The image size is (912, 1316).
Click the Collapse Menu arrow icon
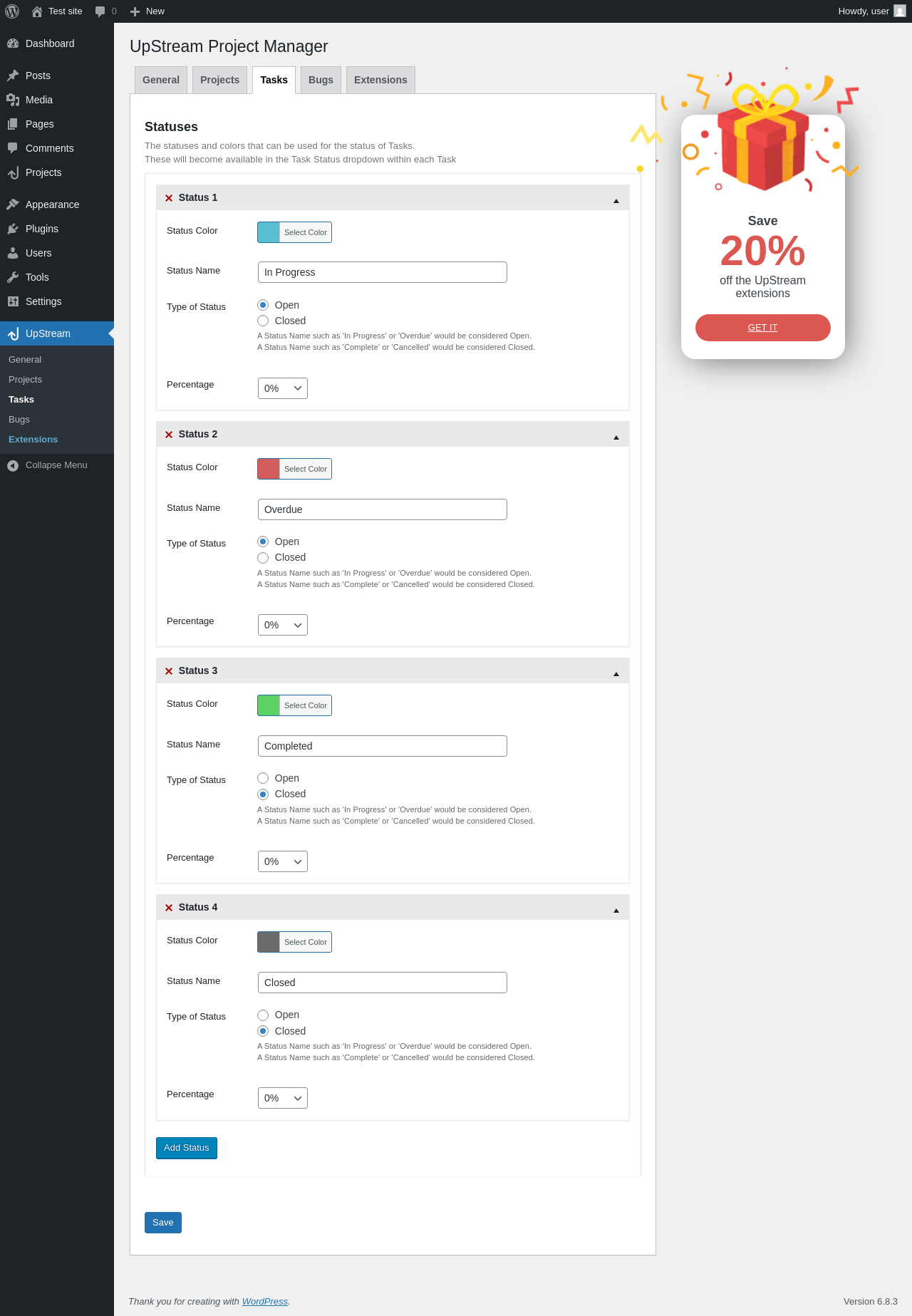[13, 465]
